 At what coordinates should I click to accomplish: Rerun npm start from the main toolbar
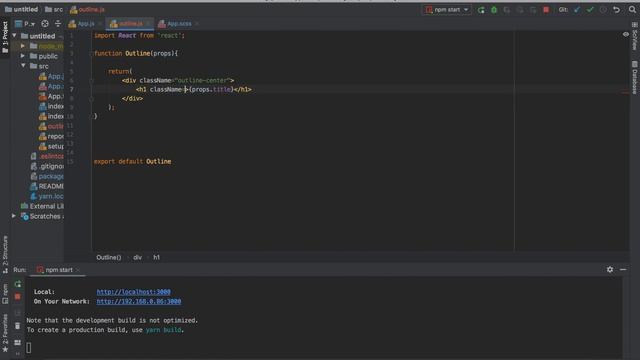481,10
